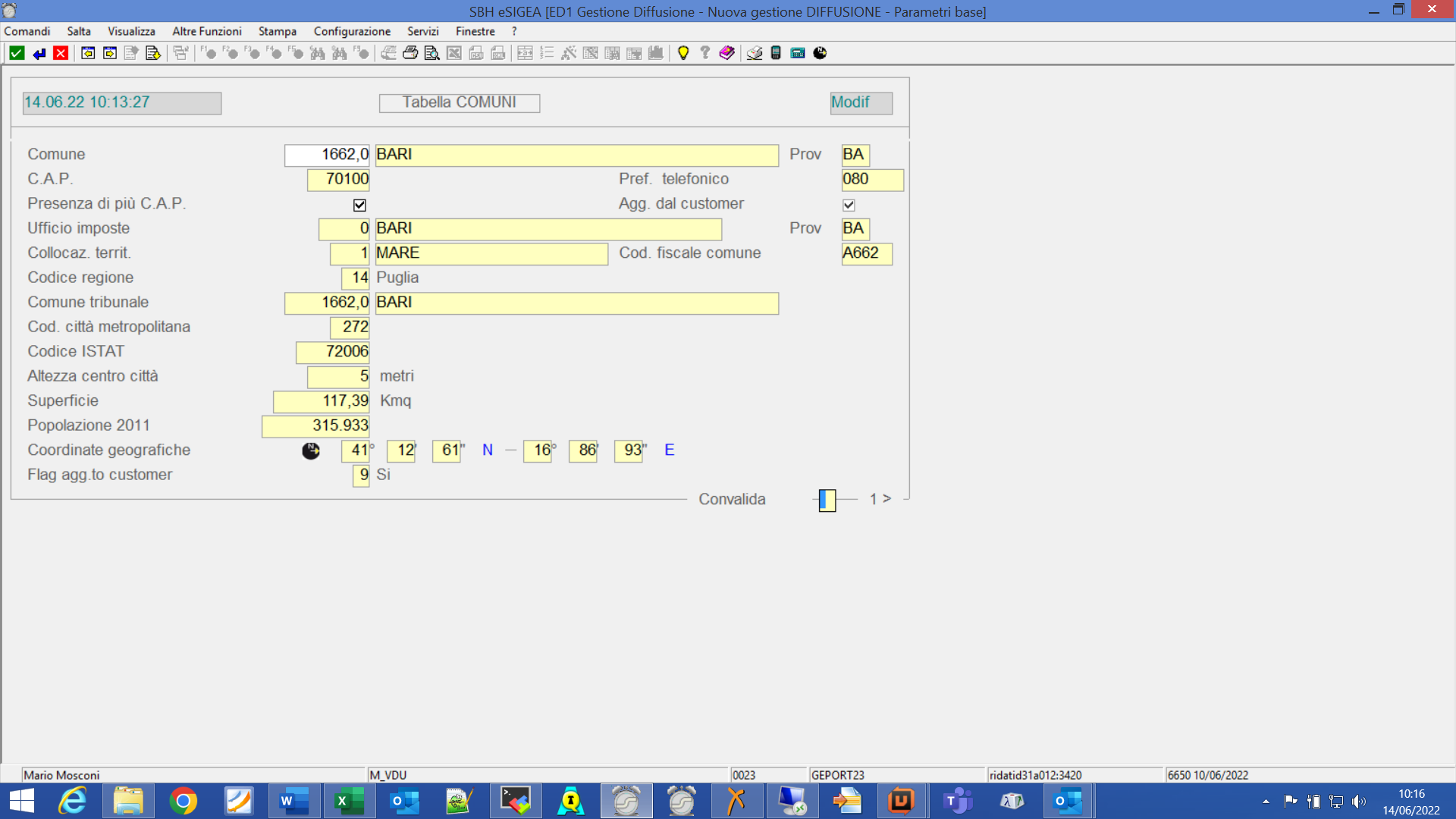Toggle the Agg. dal customer checkbox
The image size is (1456, 819).
pyautogui.click(x=849, y=206)
